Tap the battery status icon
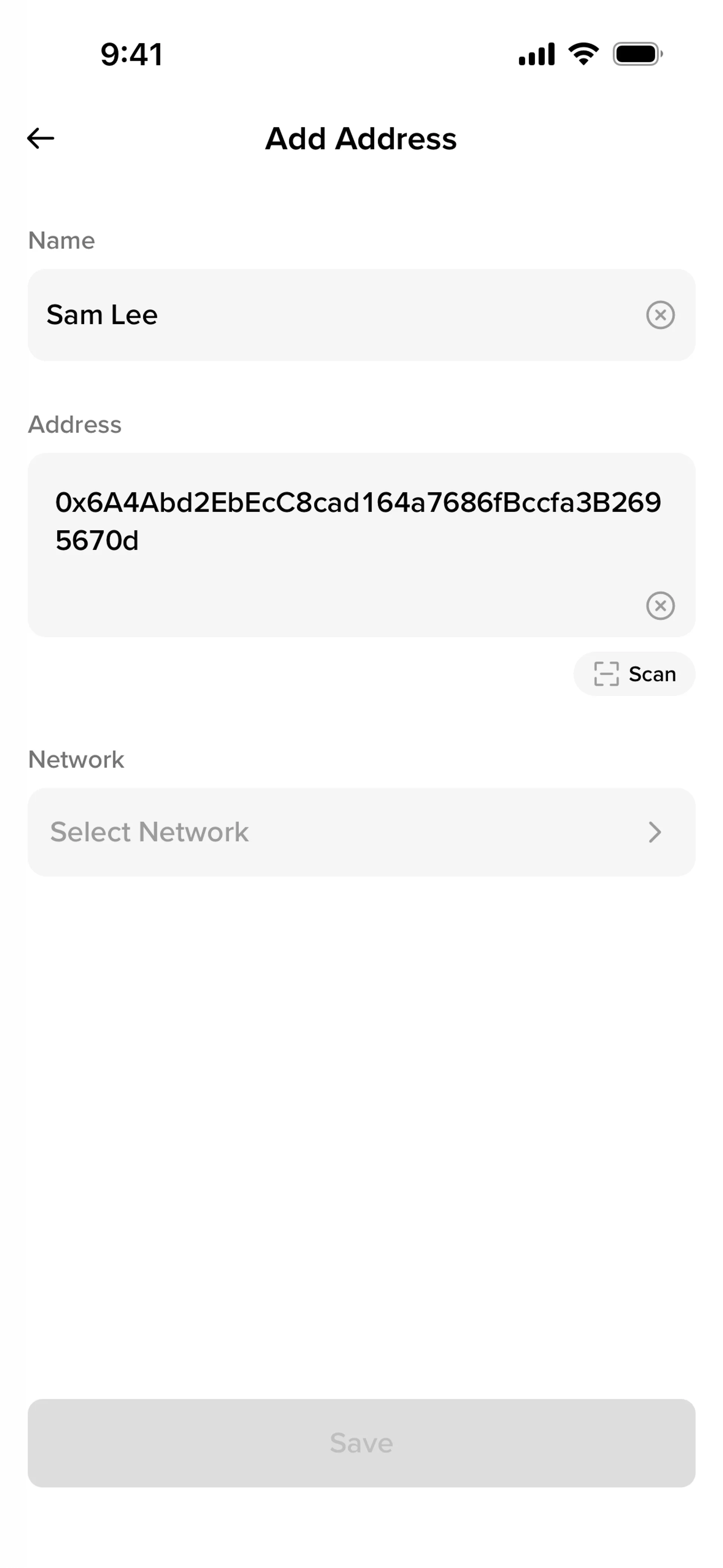The width and height of the screenshot is (723, 1568). coord(637,54)
